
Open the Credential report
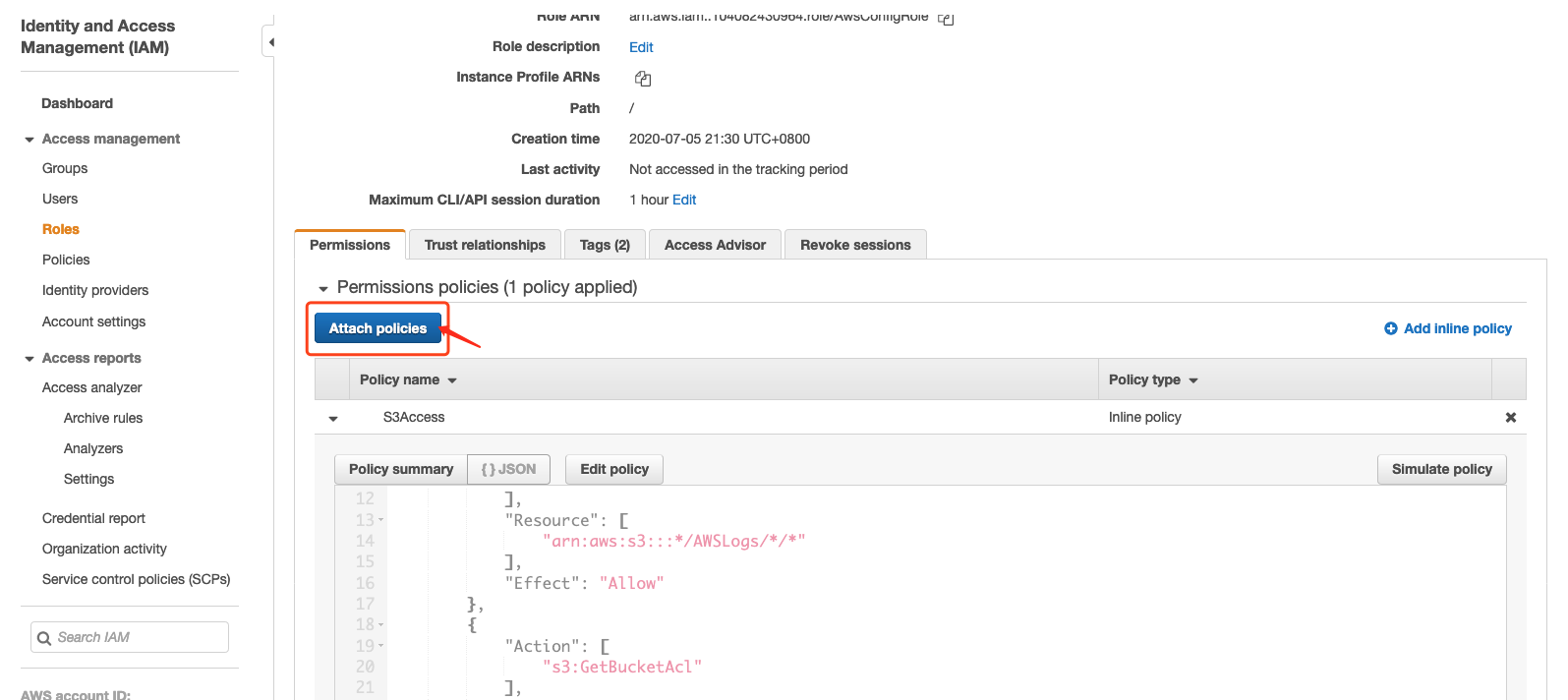[x=93, y=518]
